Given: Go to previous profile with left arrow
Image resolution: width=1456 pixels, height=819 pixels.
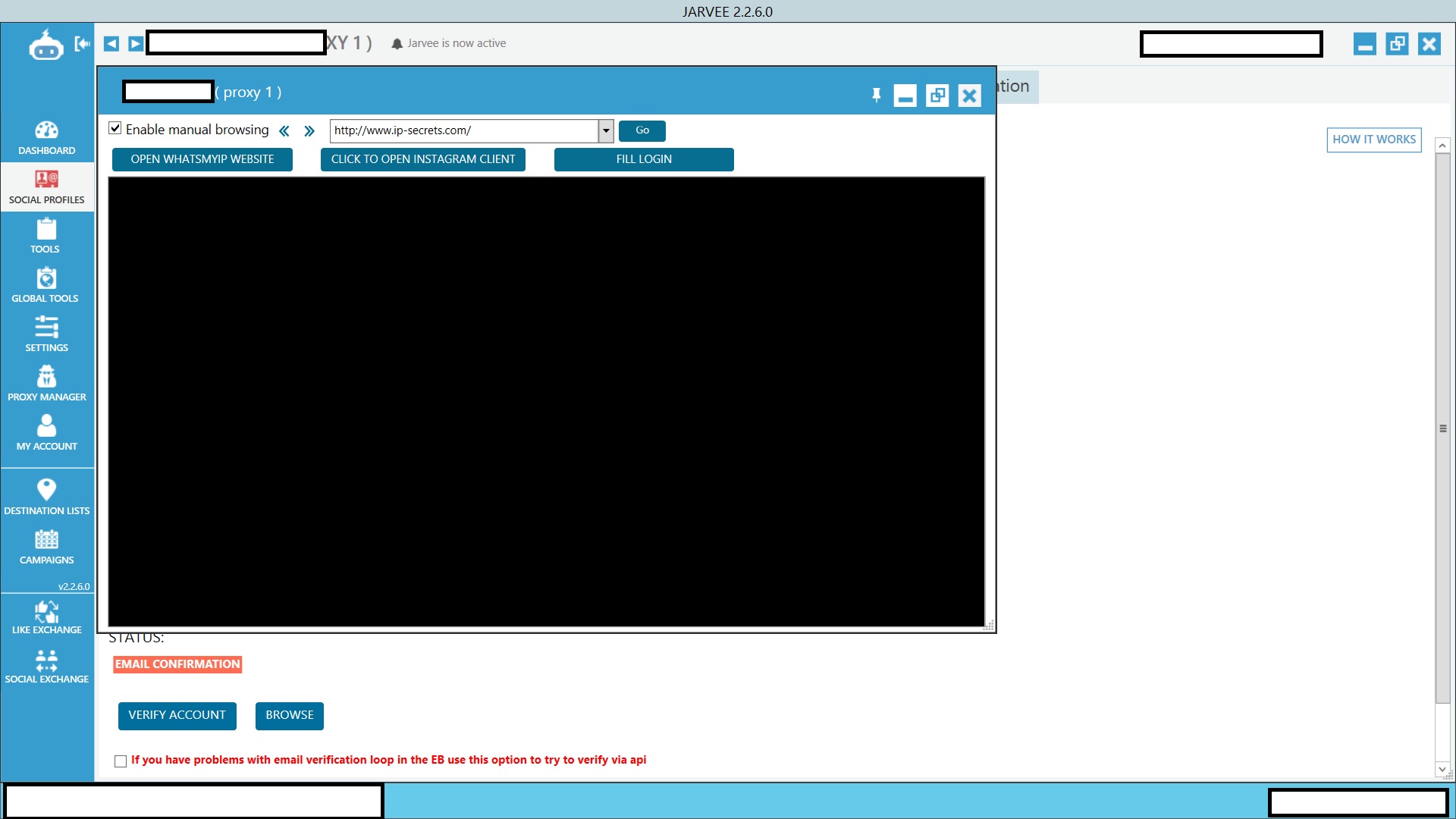Looking at the screenshot, I should coord(111,43).
